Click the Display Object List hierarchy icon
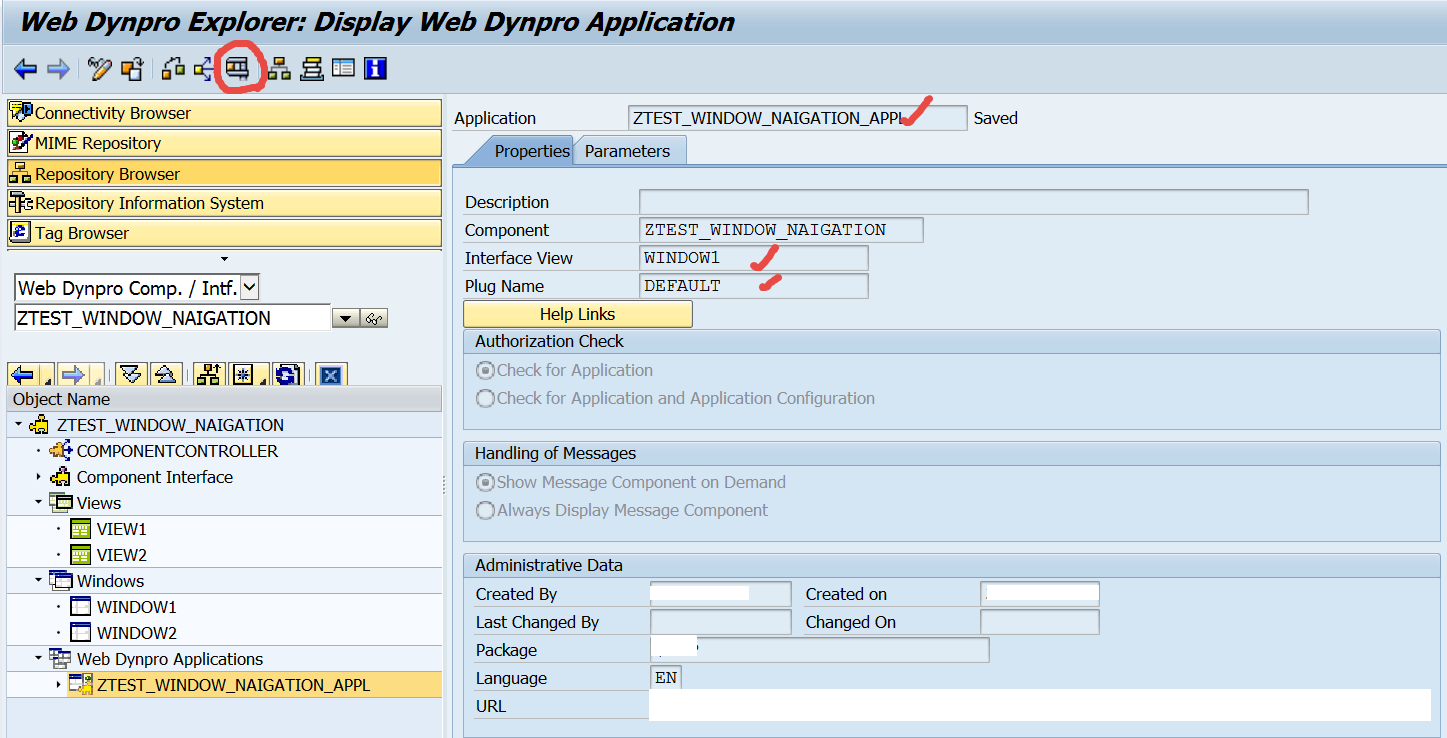Viewport: 1447px width, 738px height. pyautogui.click(x=279, y=69)
